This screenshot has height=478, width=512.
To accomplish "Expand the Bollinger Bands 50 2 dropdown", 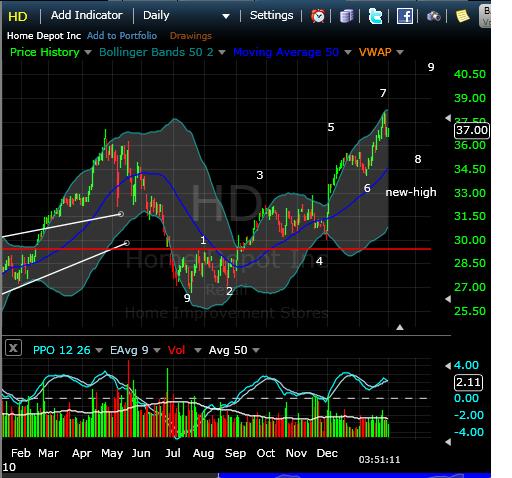I will point(222,52).
